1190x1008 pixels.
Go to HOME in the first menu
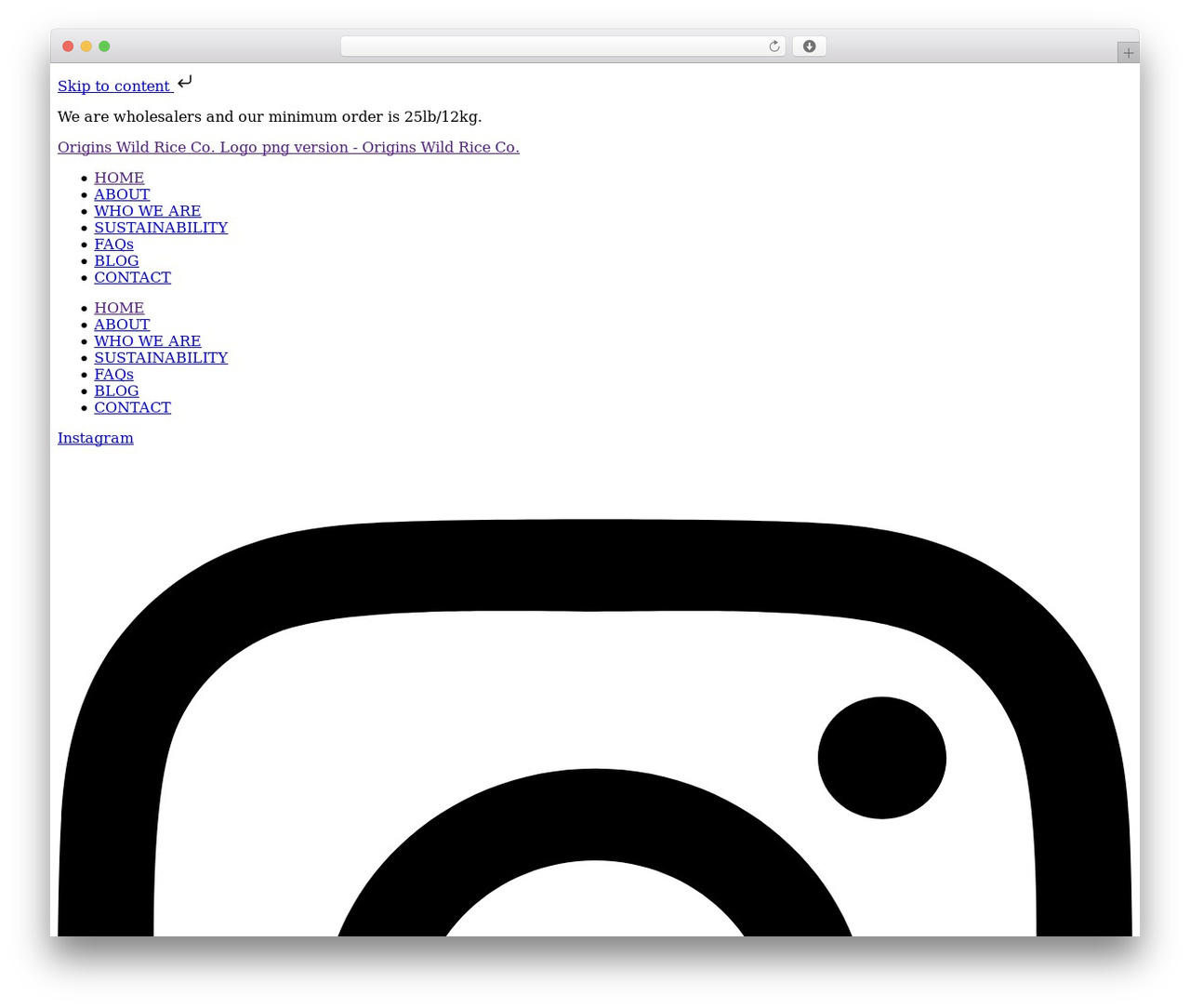click(119, 178)
